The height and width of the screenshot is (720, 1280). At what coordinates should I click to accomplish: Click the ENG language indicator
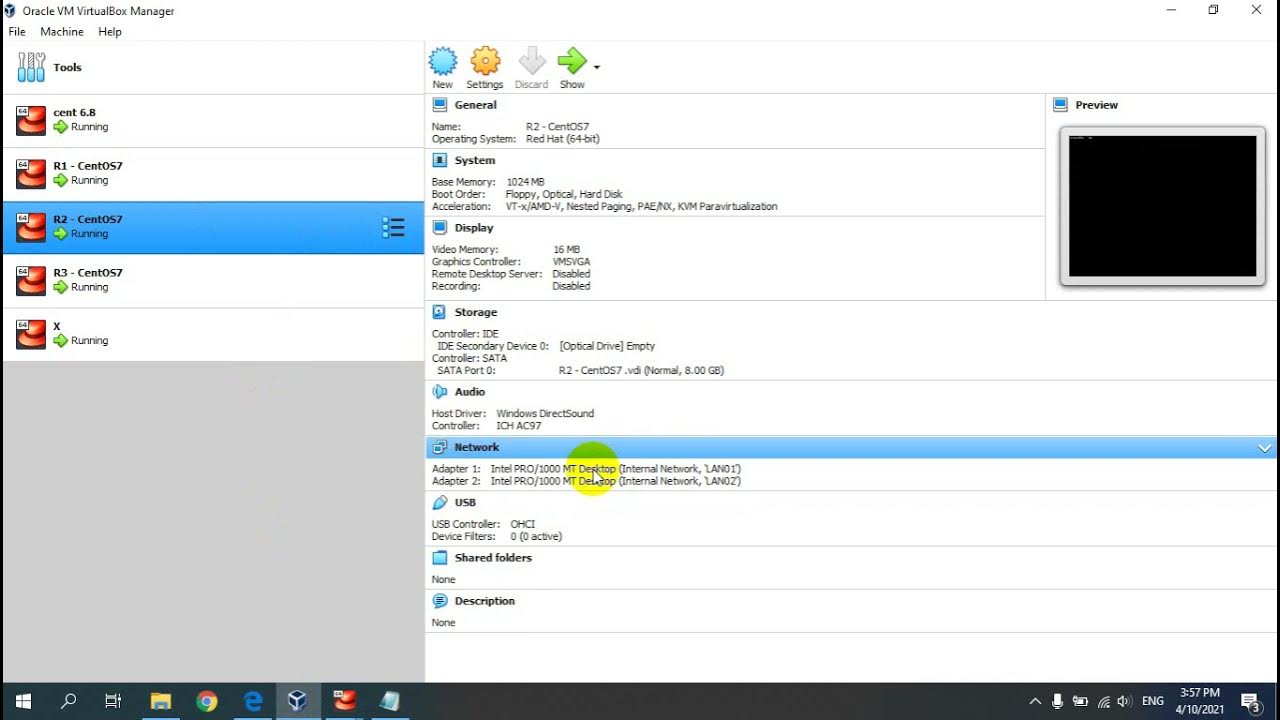1153,701
